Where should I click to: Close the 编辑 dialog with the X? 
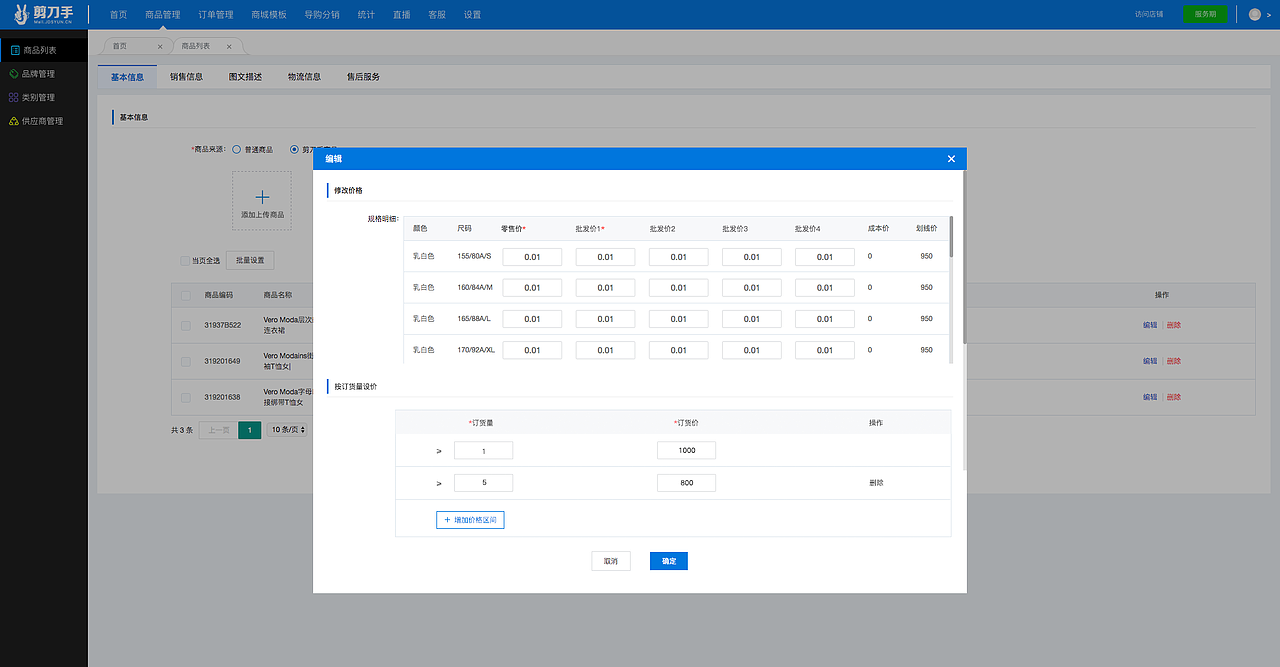pyautogui.click(x=951, y=159)
